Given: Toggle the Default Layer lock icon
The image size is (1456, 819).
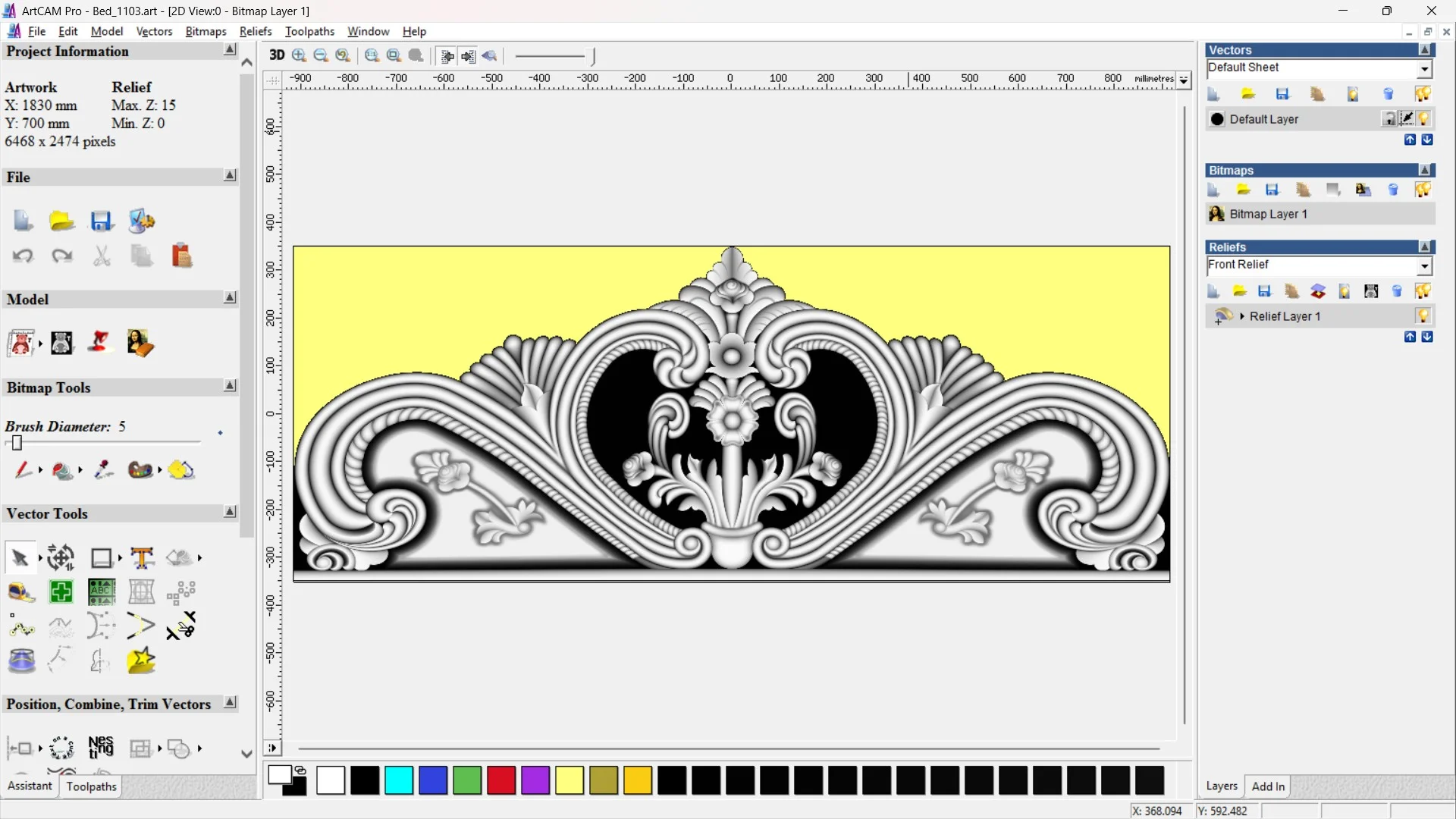Looking at the screenshot, I should tap(1389, 119).
